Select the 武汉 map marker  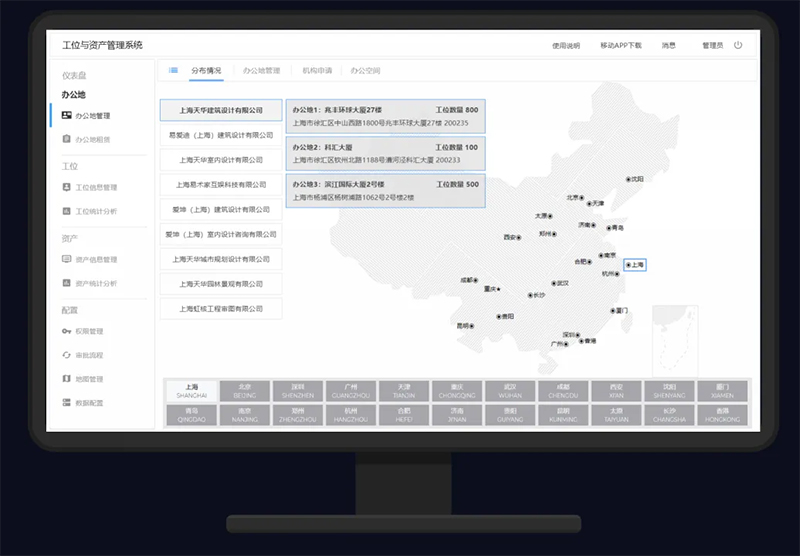[560, 283]
